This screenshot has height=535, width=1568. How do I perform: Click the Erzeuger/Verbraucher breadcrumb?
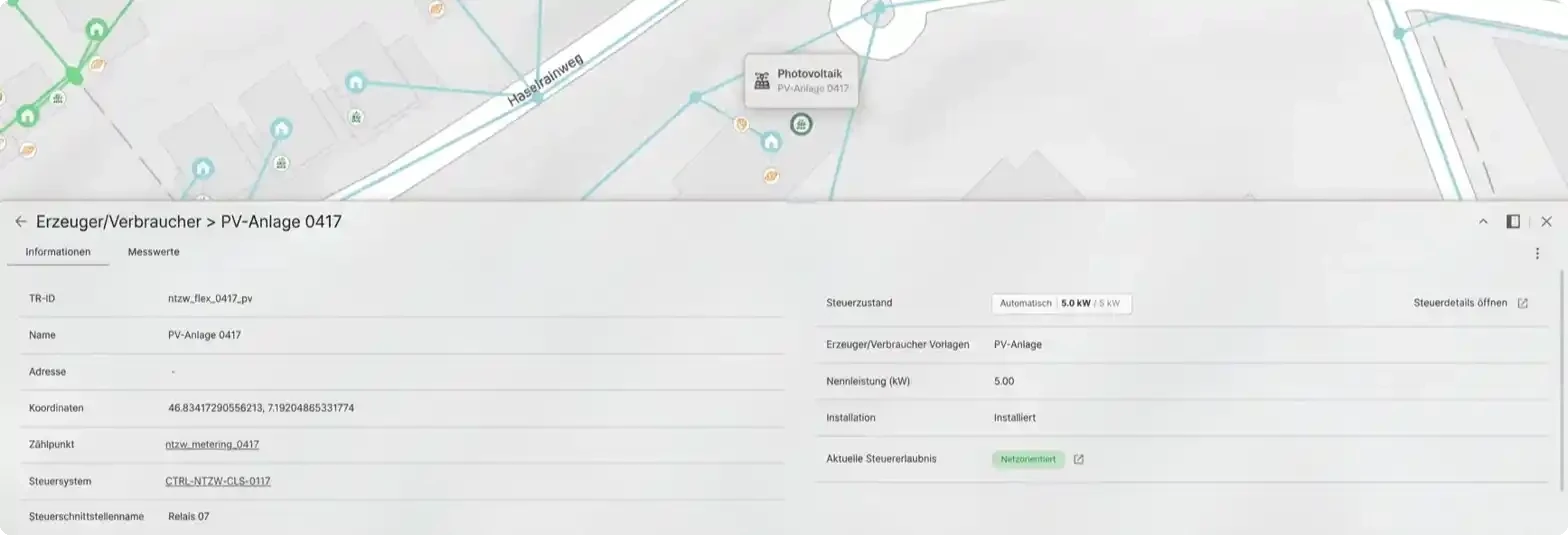point(119,221)
